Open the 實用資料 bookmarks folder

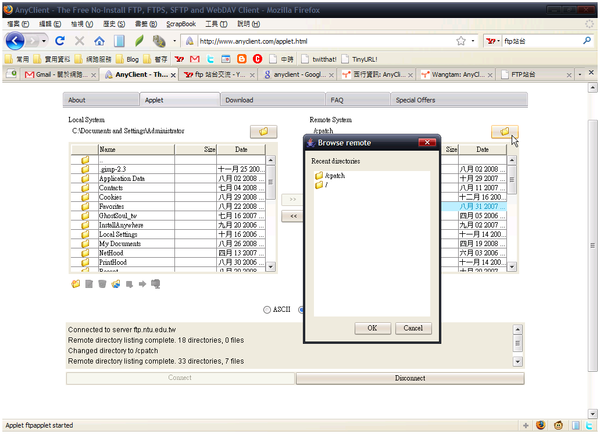(x=52, y=59)
